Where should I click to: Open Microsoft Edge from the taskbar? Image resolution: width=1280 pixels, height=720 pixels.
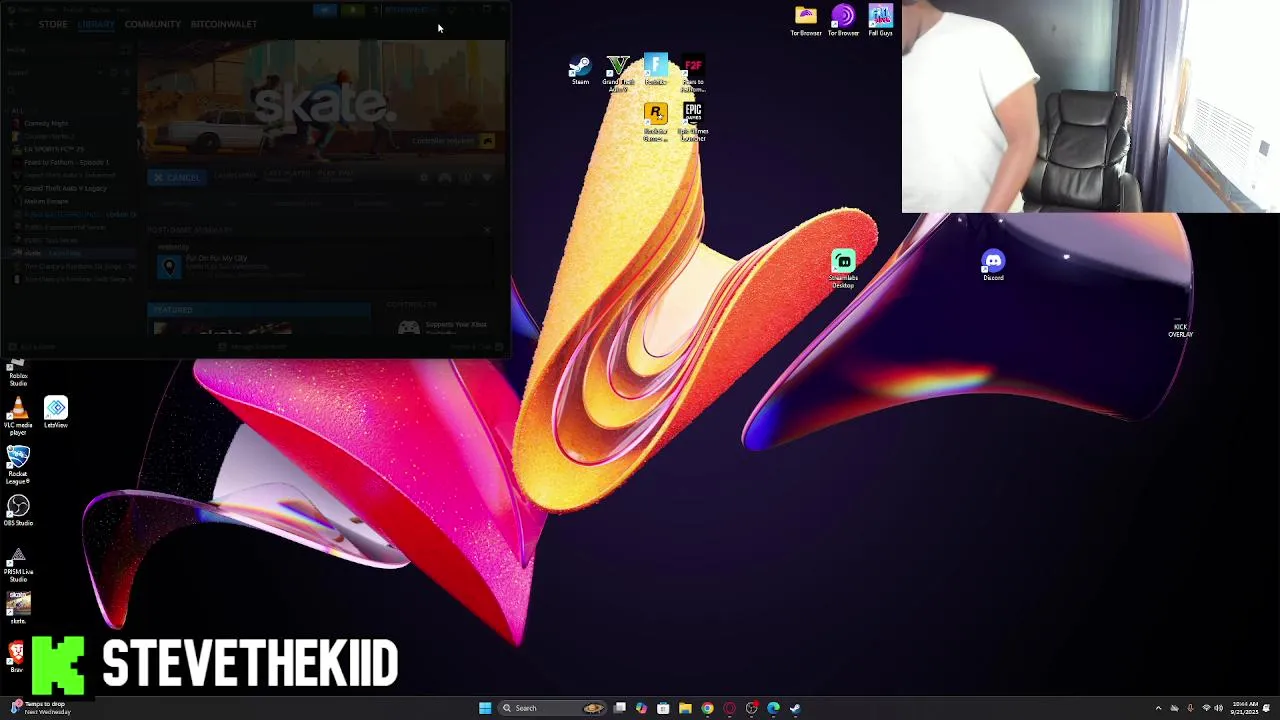773,708
